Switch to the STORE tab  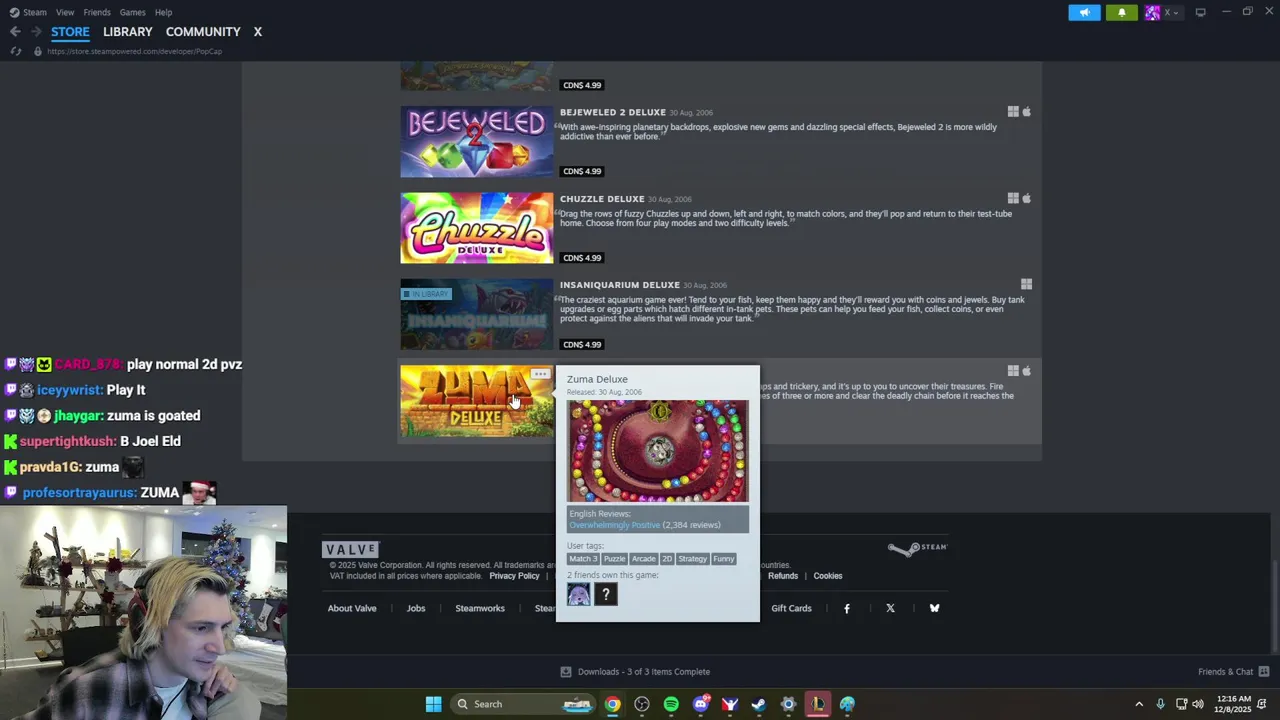pos(70,32)
